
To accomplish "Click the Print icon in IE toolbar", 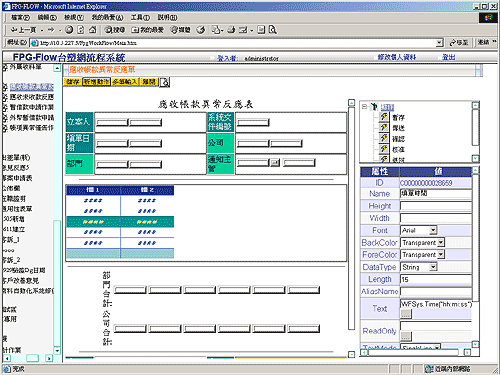I will pyautogui.click(x=231, y=30).
